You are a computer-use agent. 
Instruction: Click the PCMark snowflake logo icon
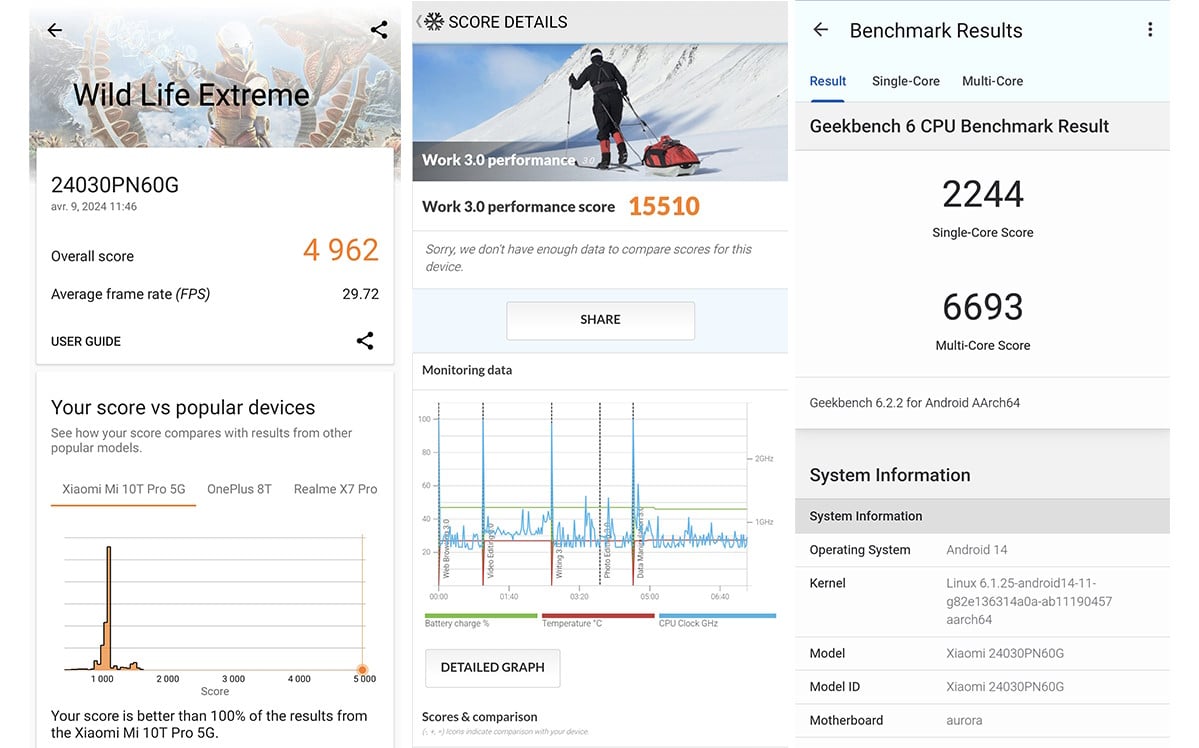click(434, 21)
